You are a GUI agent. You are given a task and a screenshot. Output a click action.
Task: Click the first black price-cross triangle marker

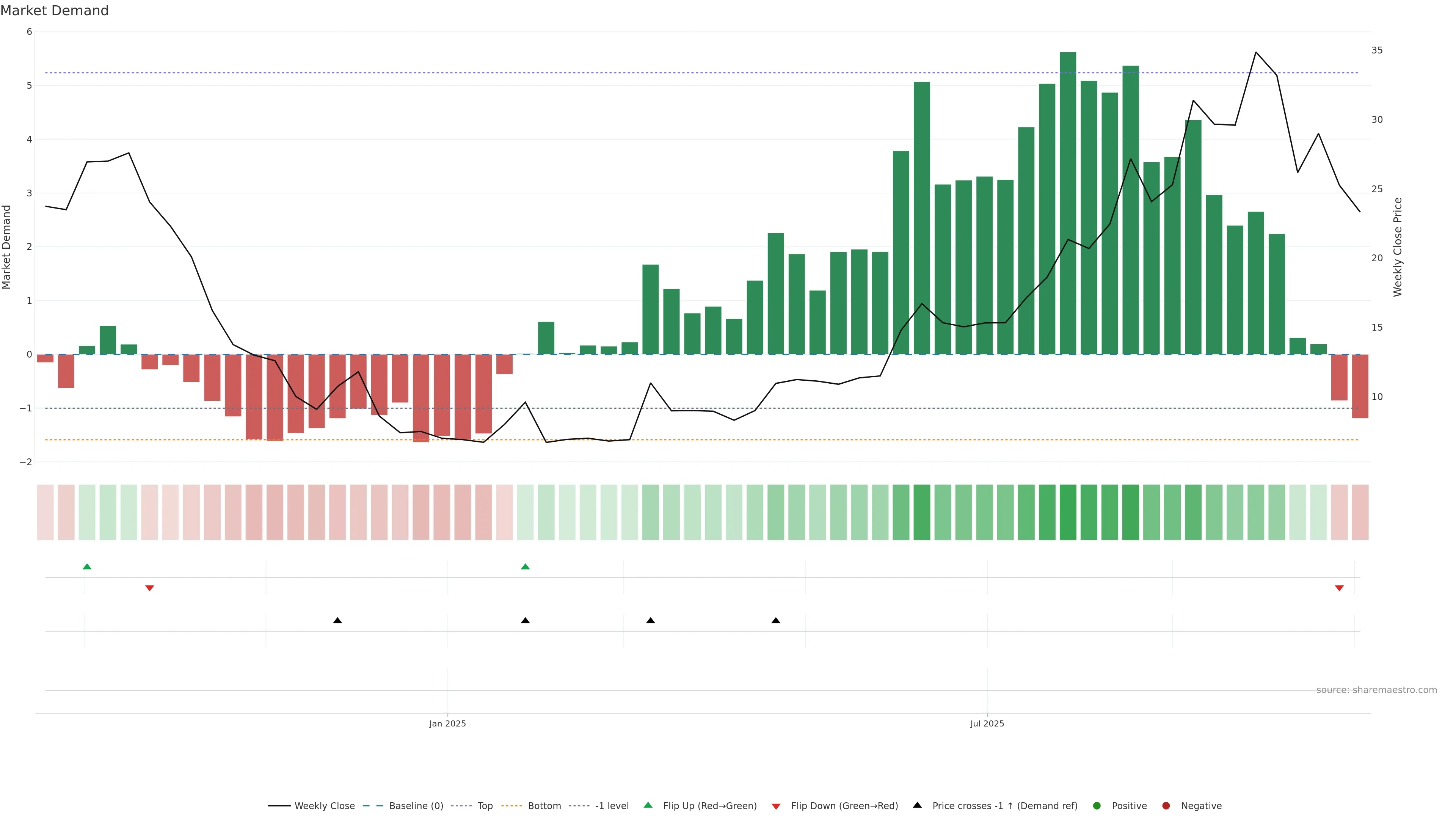pos(337,620)
